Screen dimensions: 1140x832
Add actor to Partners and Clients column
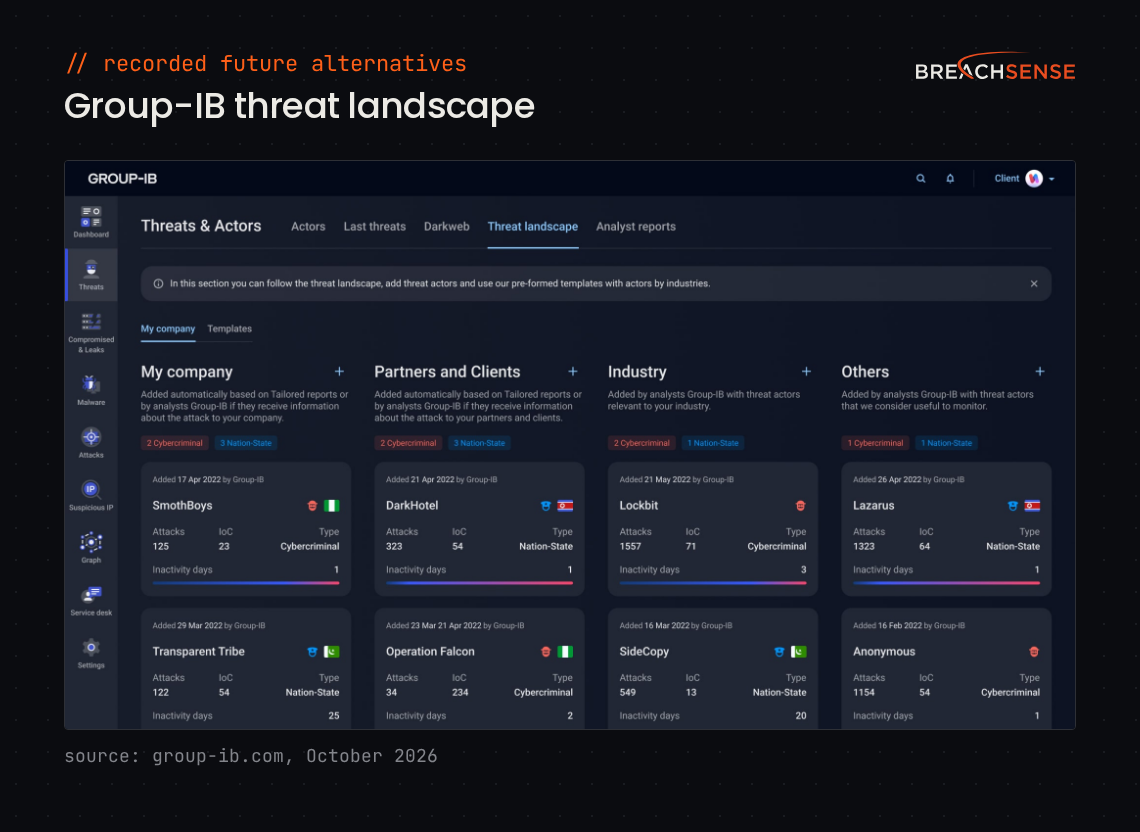(573, 372)
